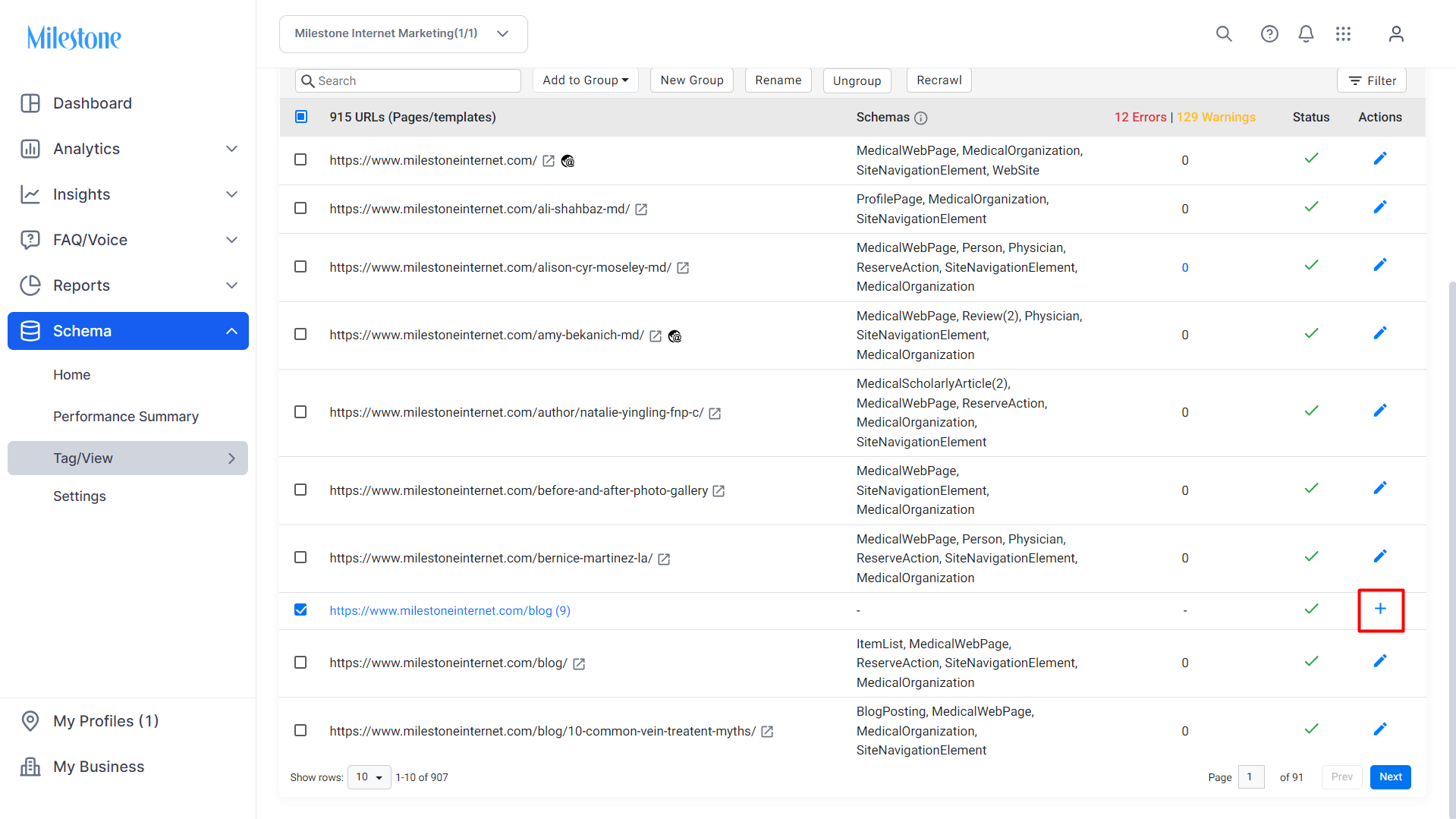The width and height of the screenshot is (1456, 819).
Task: Open the Filter button
Action: pyautogui.click(x=1372, y=80)
